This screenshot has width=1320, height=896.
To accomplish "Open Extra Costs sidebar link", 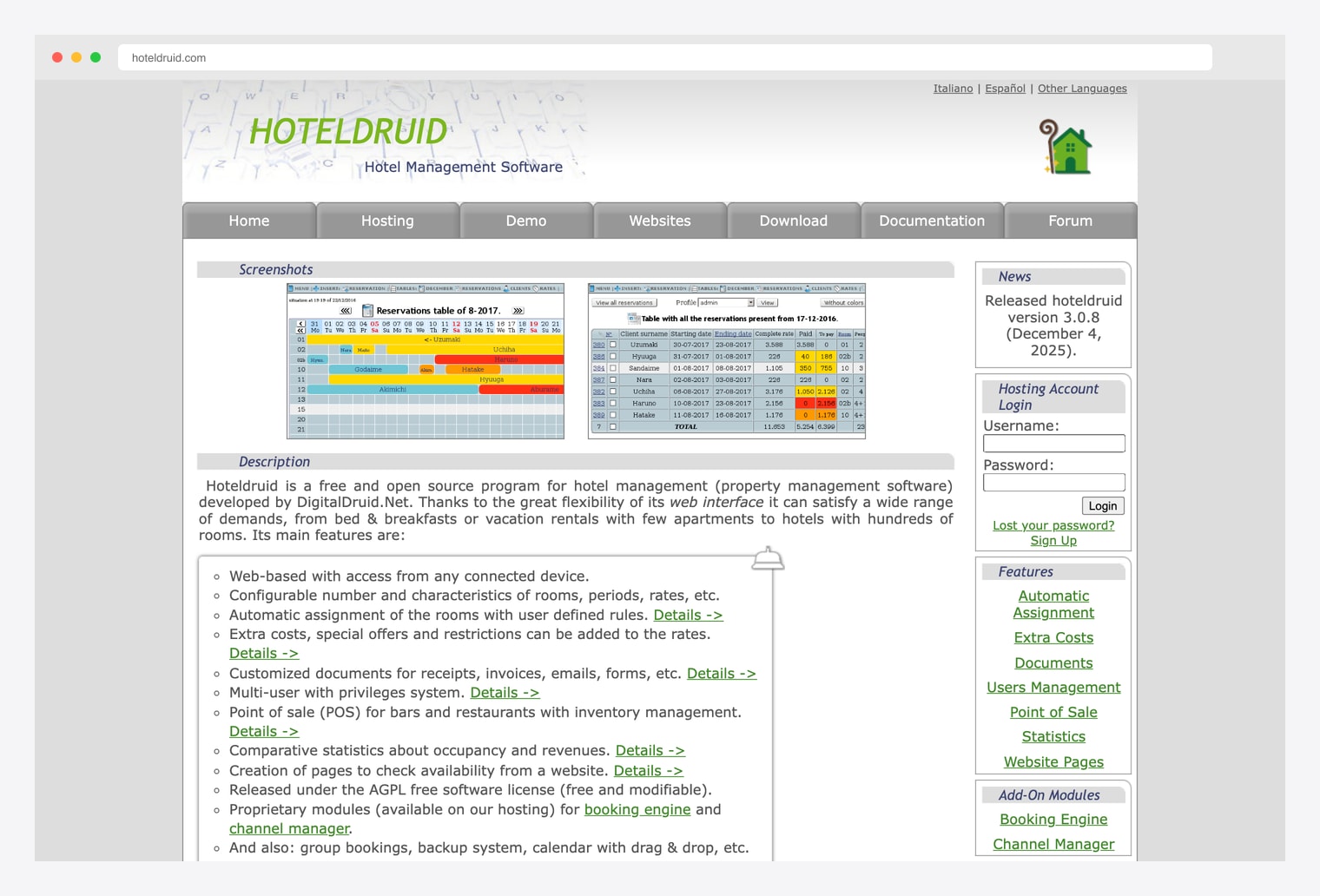I will tap(1053, 637).
